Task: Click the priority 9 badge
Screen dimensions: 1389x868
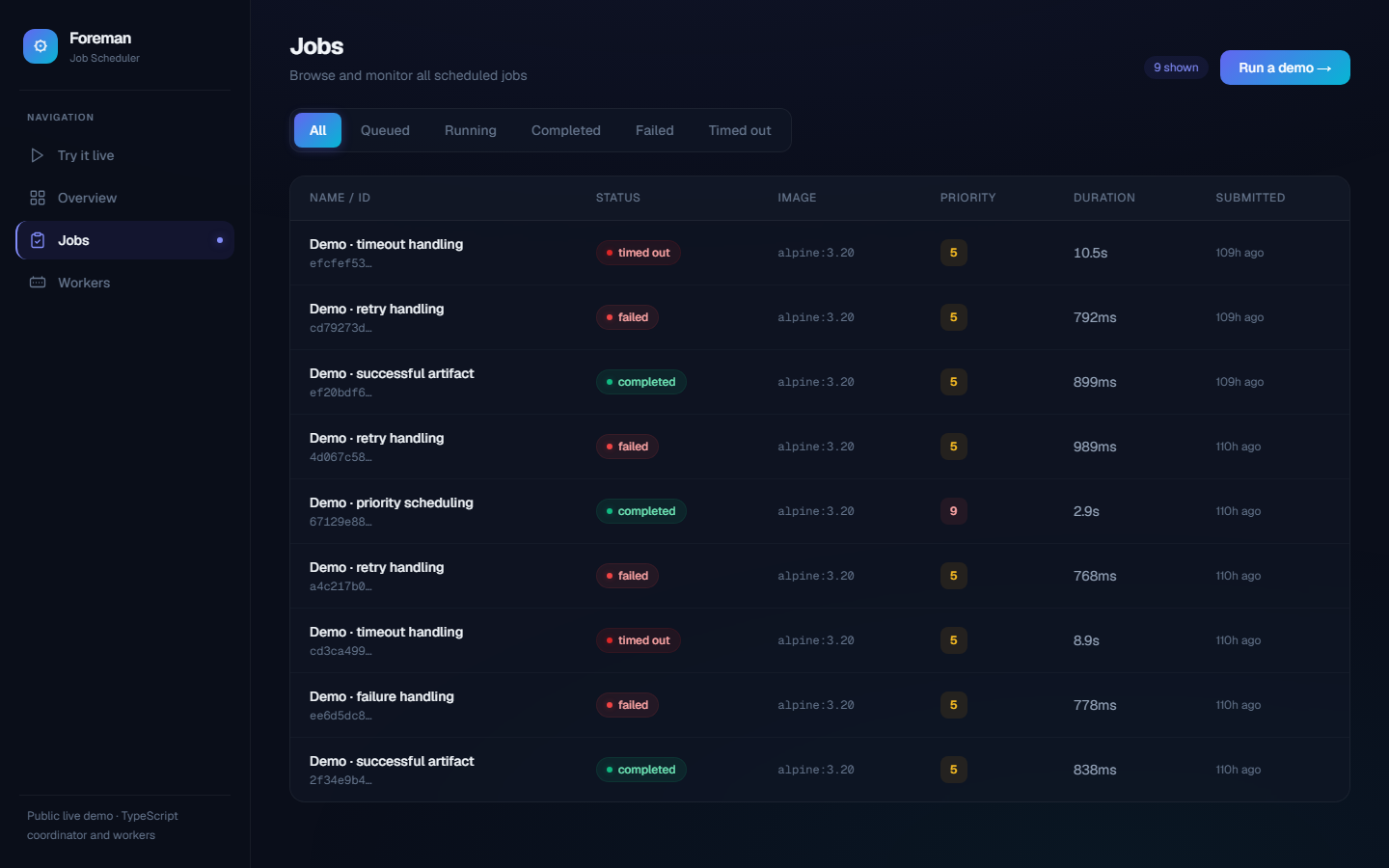Action: (x=954, y=511)
